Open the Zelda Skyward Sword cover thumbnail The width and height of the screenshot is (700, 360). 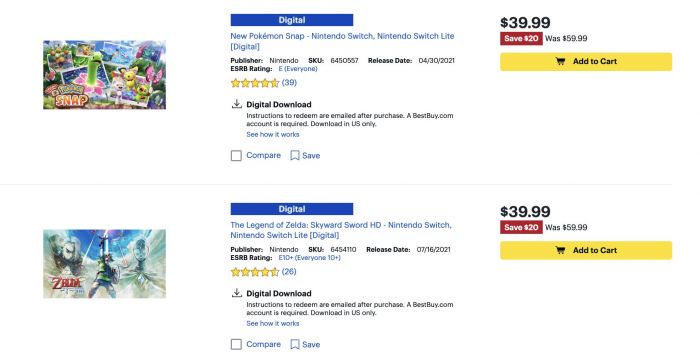(104, 264)
